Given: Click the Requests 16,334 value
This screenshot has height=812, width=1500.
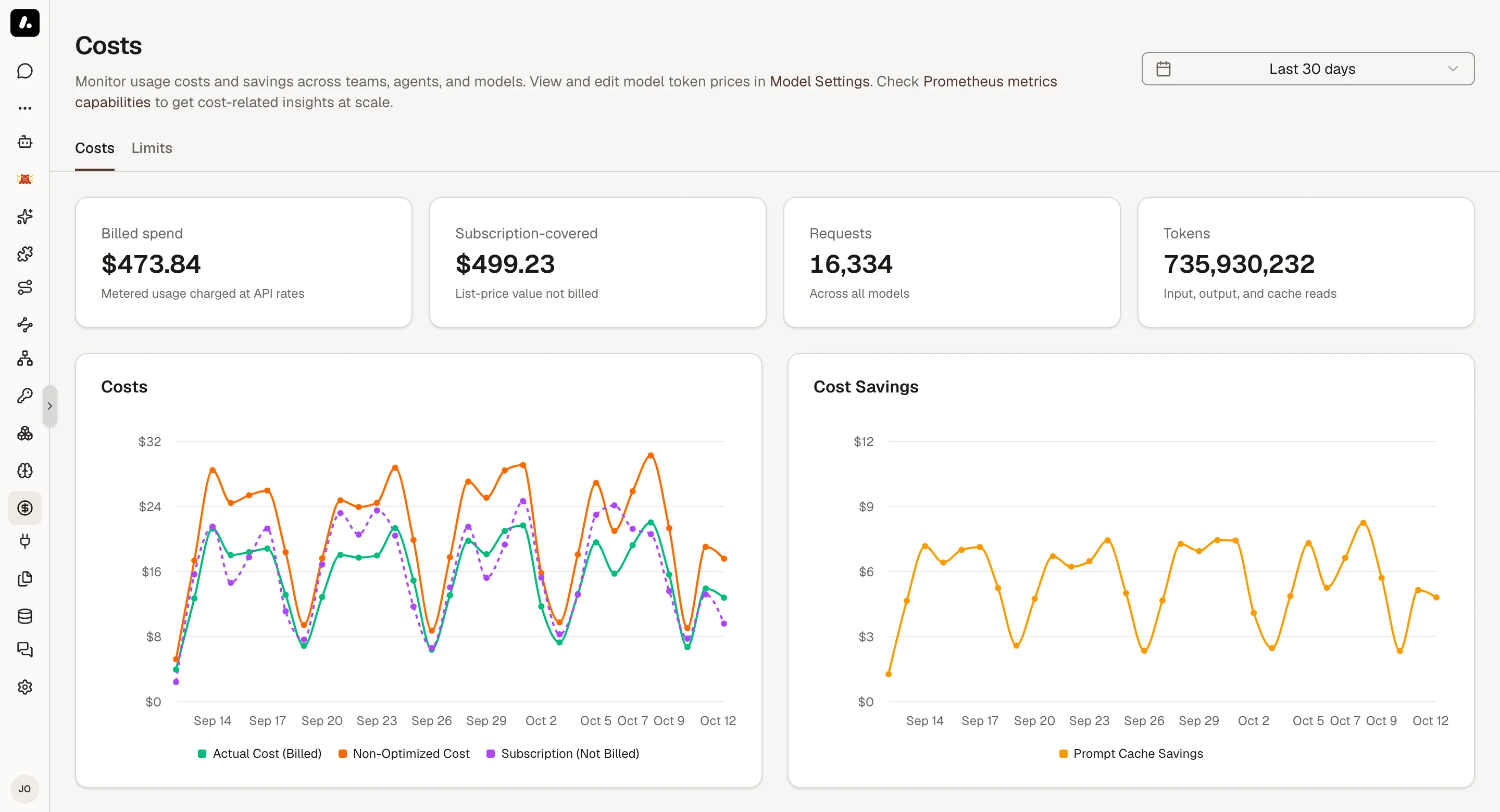Looking at the screenshot, I should tap(851, 264).
